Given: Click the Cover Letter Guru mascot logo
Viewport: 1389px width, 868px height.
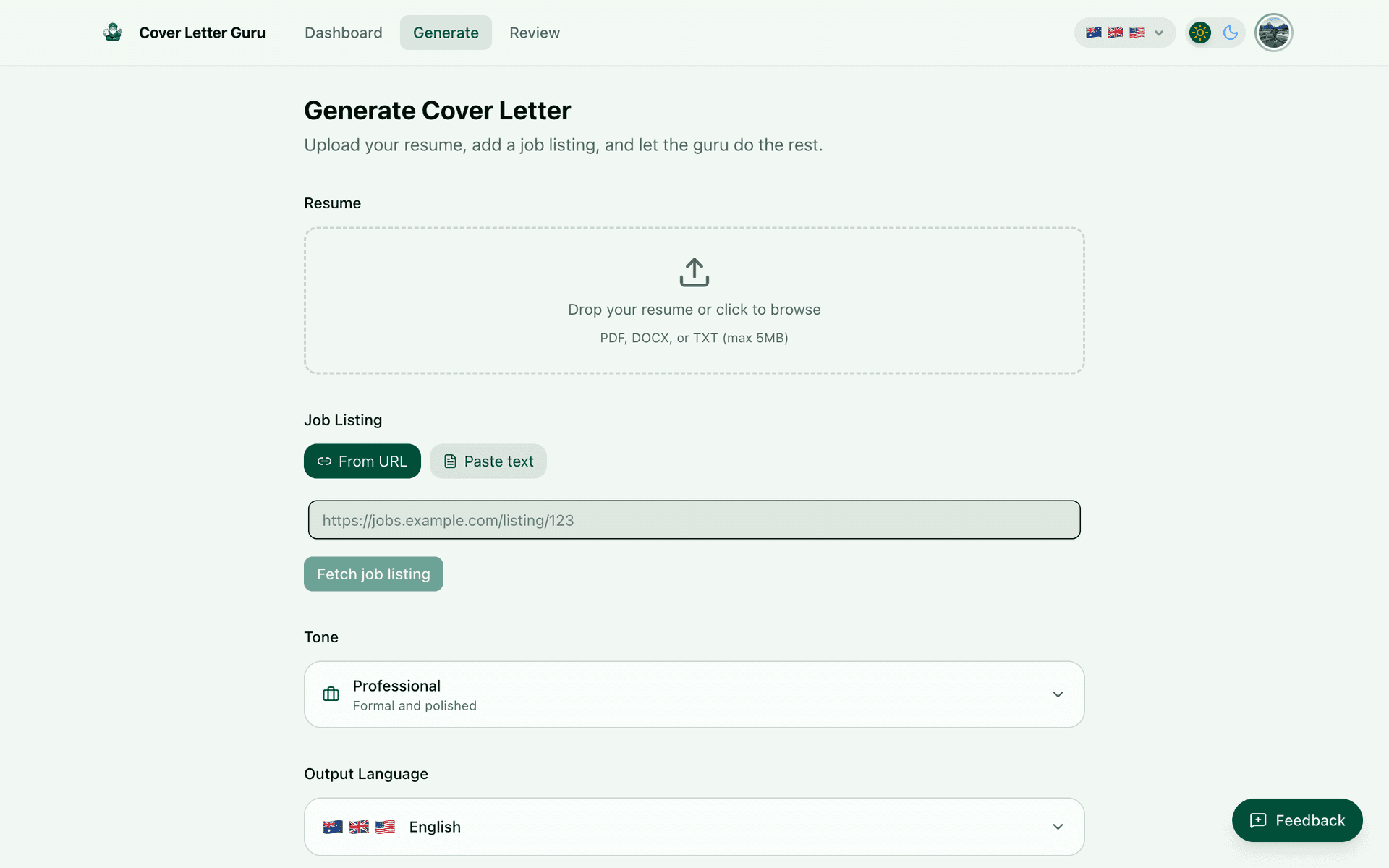Looking at the screenshot, I should pyautogui.click(x=113, y=32).
